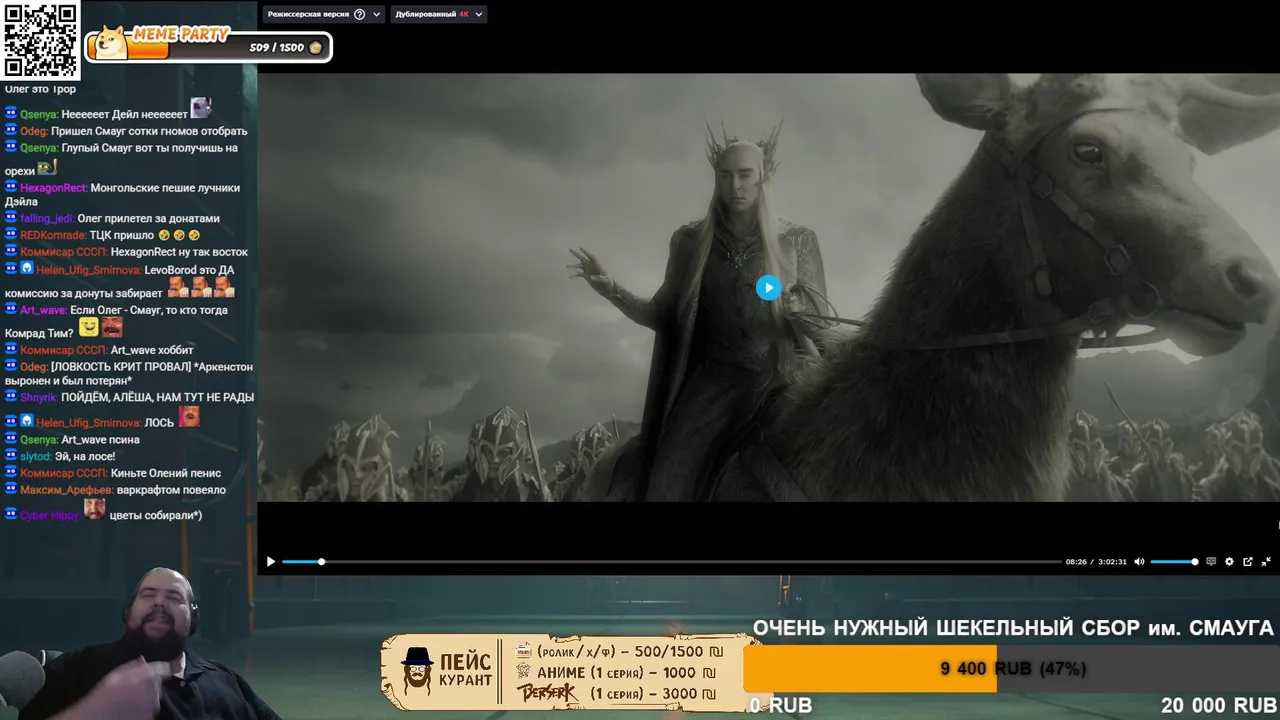The image size is (1280, 720).
Task: Select the chat username HexagonRect
Action: point(53,188)
